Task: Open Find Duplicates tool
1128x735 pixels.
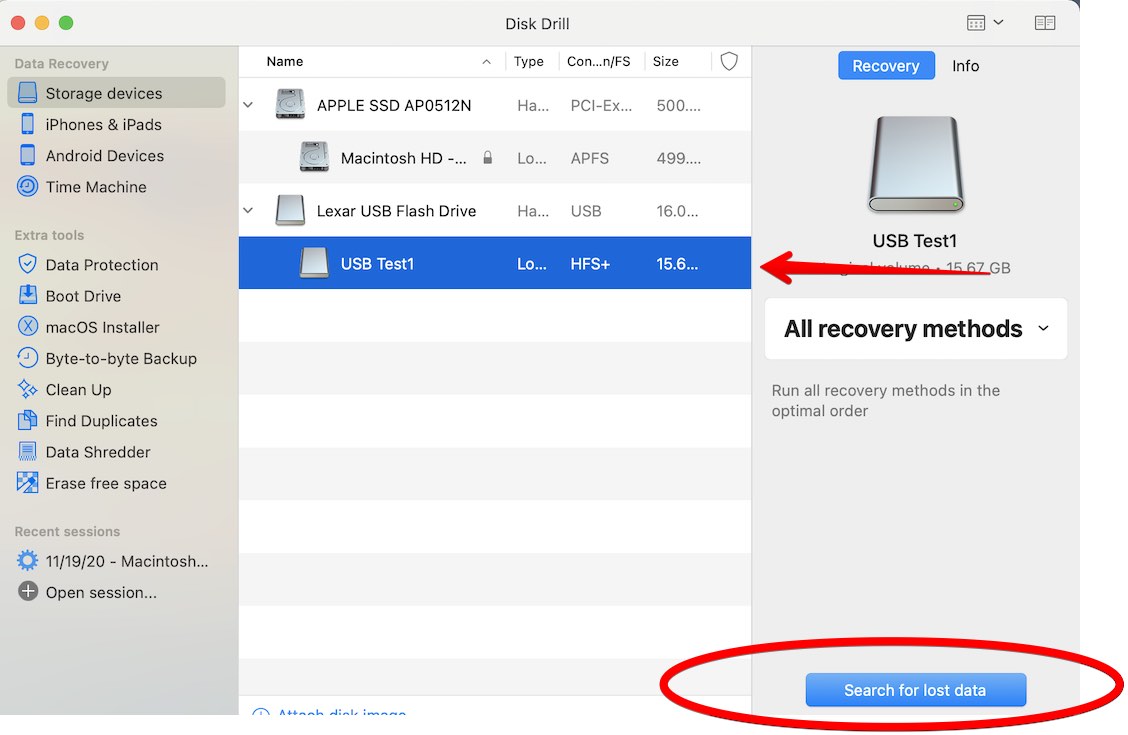Action: coord(101,421)
